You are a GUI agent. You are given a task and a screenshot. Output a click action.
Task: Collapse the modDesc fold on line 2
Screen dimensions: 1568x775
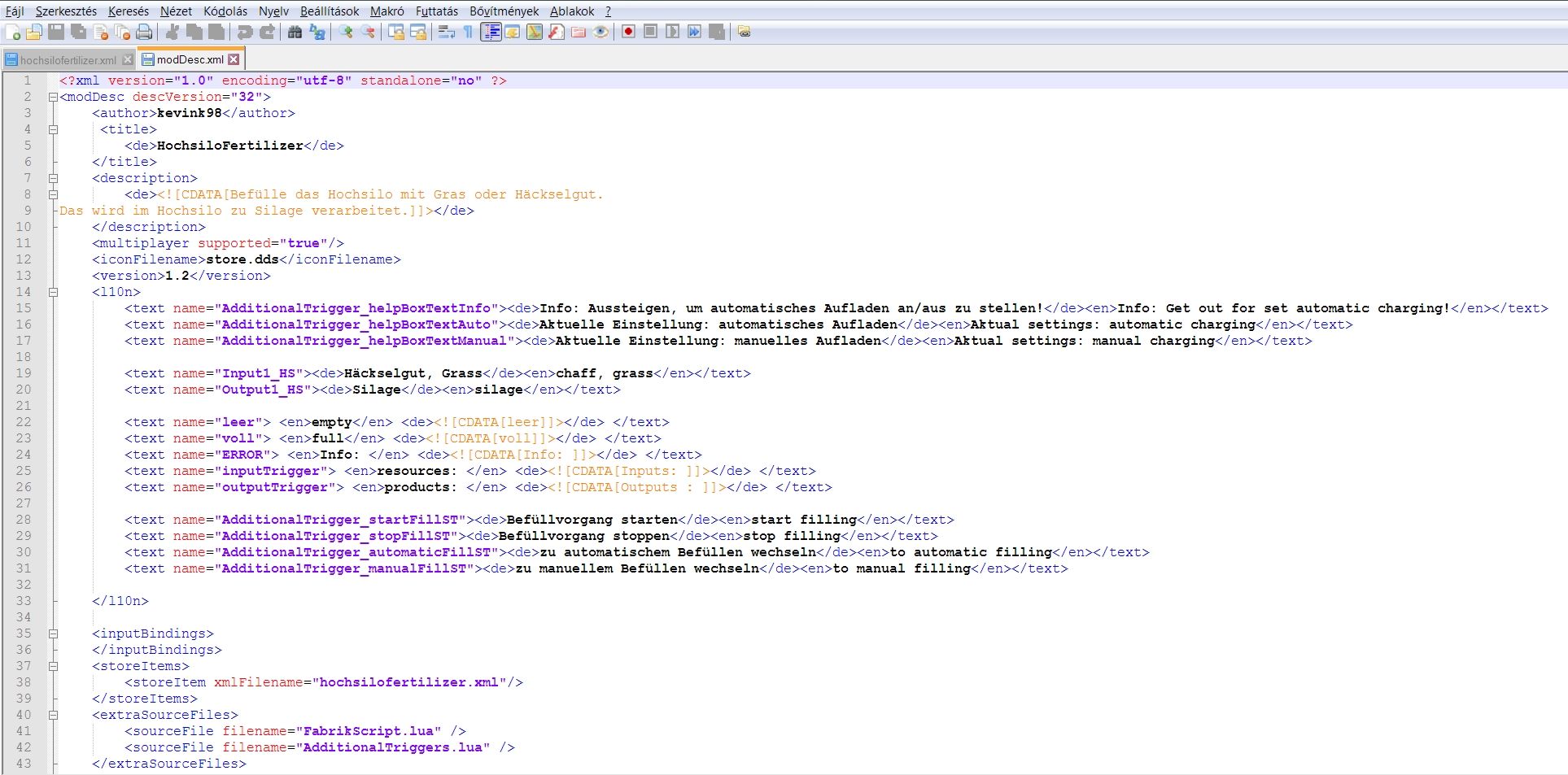point(53,97)
